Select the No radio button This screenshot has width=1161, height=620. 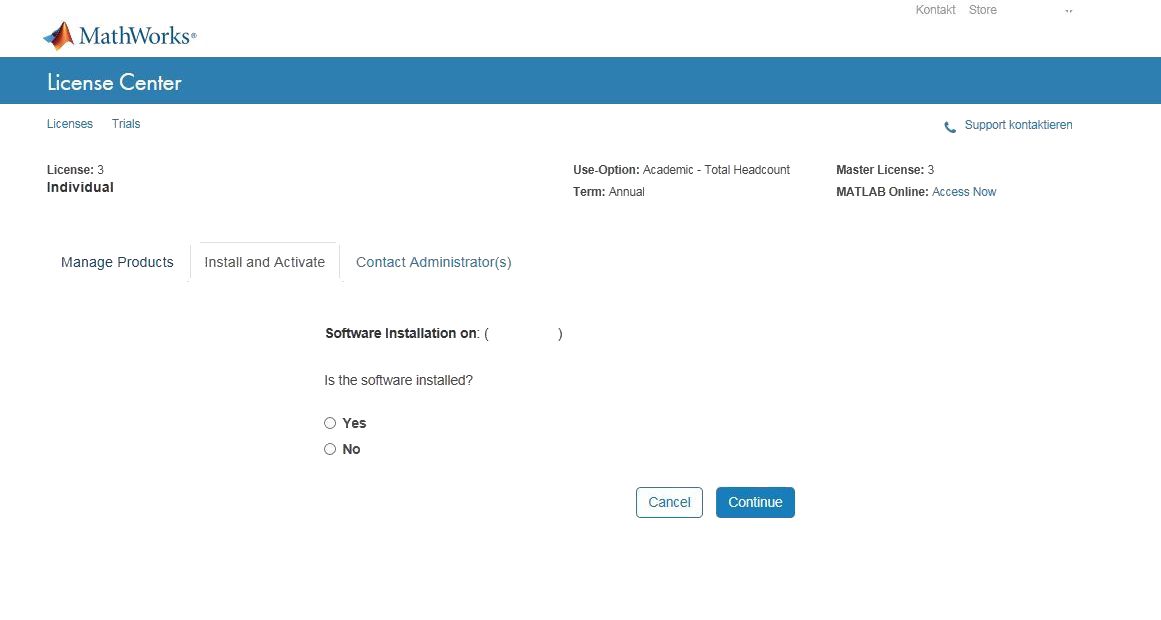point(330,449)
